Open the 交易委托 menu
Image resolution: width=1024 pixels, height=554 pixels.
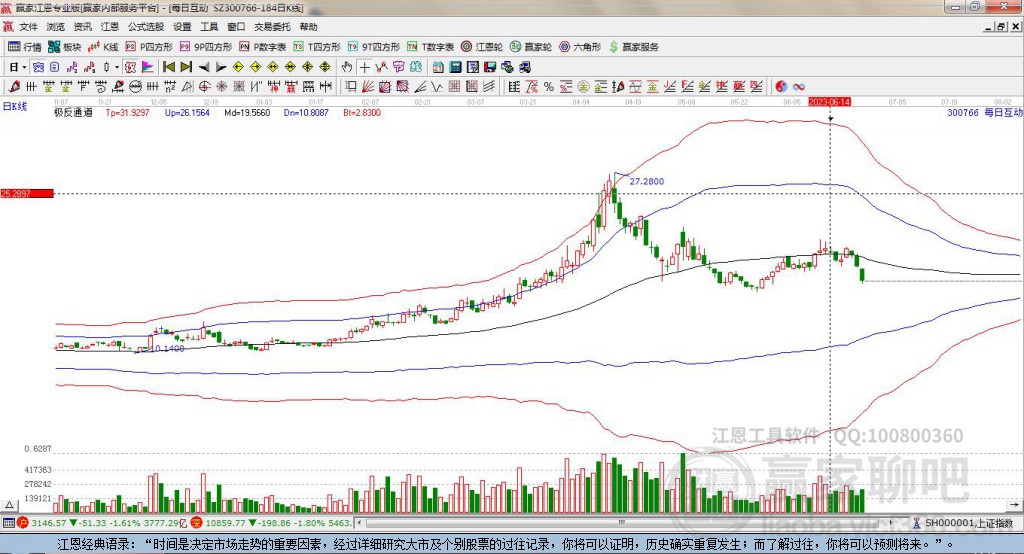(x=272, y=27)
